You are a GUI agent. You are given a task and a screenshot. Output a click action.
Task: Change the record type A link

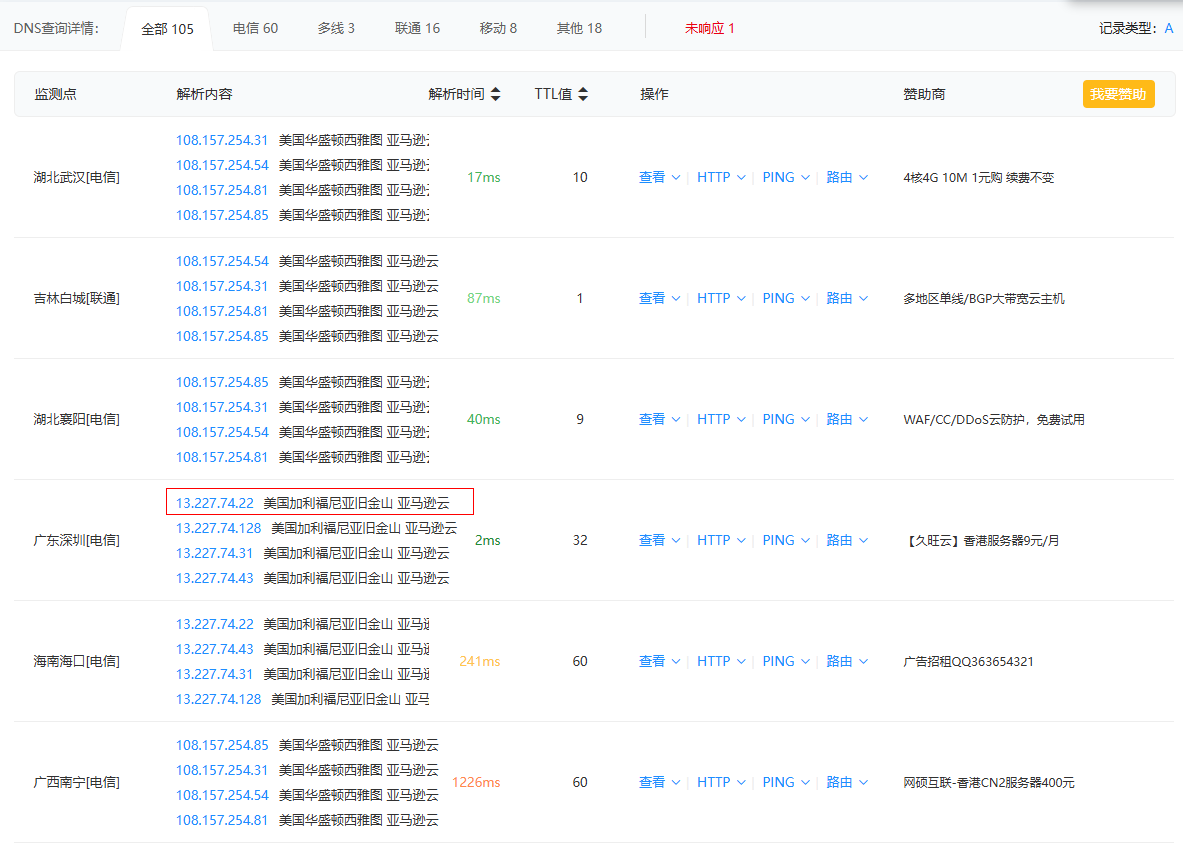pos(1169,28)
